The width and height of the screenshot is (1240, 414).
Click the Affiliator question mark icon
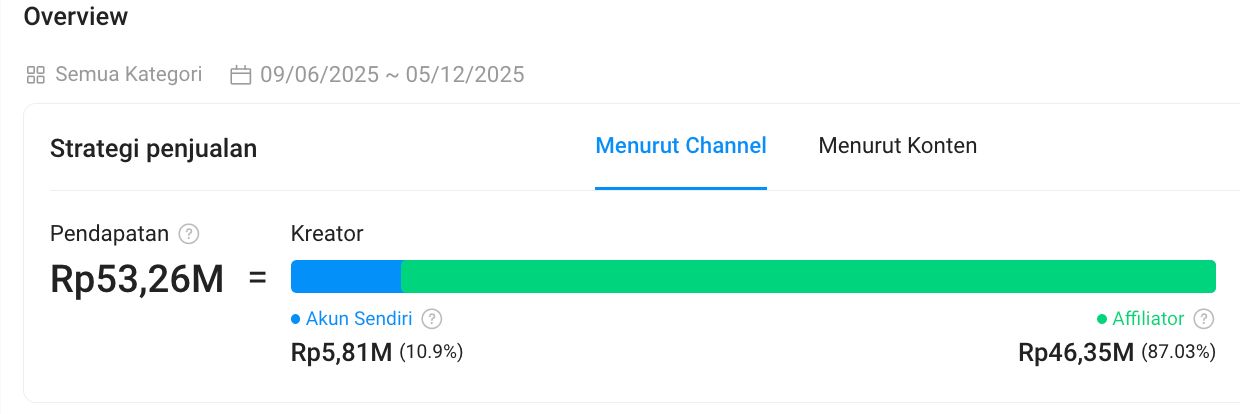coord(1204,319)
